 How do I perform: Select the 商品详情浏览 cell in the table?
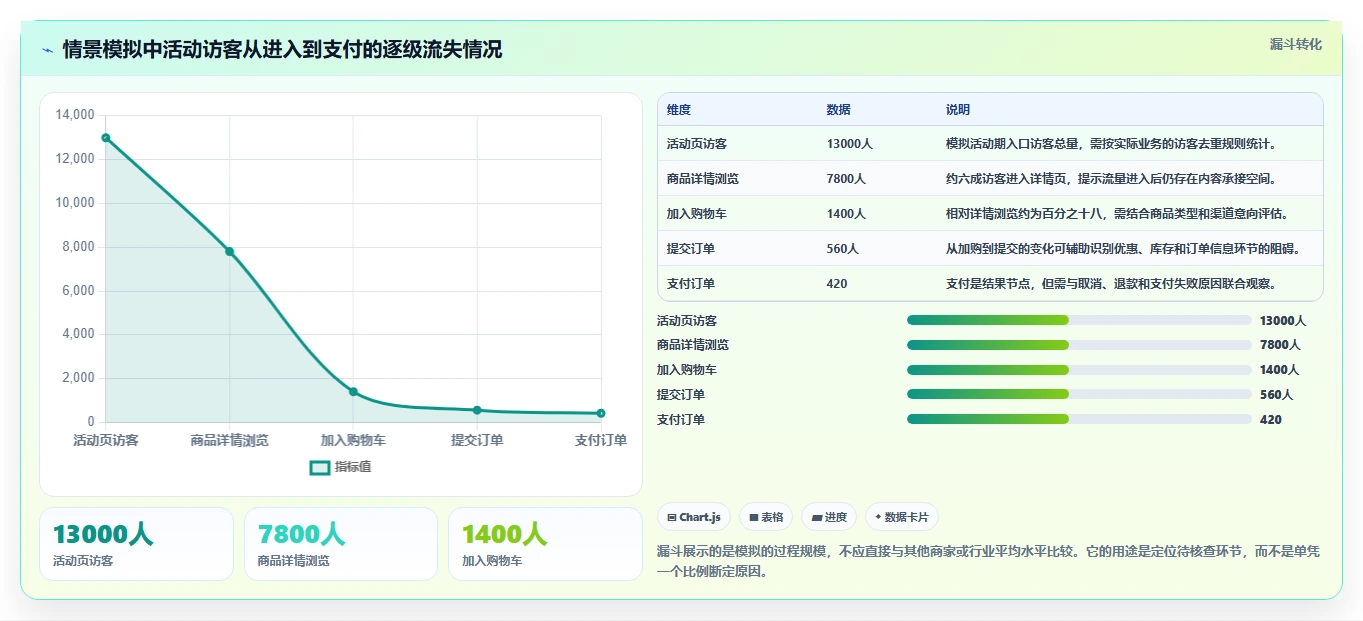(703, 179)
